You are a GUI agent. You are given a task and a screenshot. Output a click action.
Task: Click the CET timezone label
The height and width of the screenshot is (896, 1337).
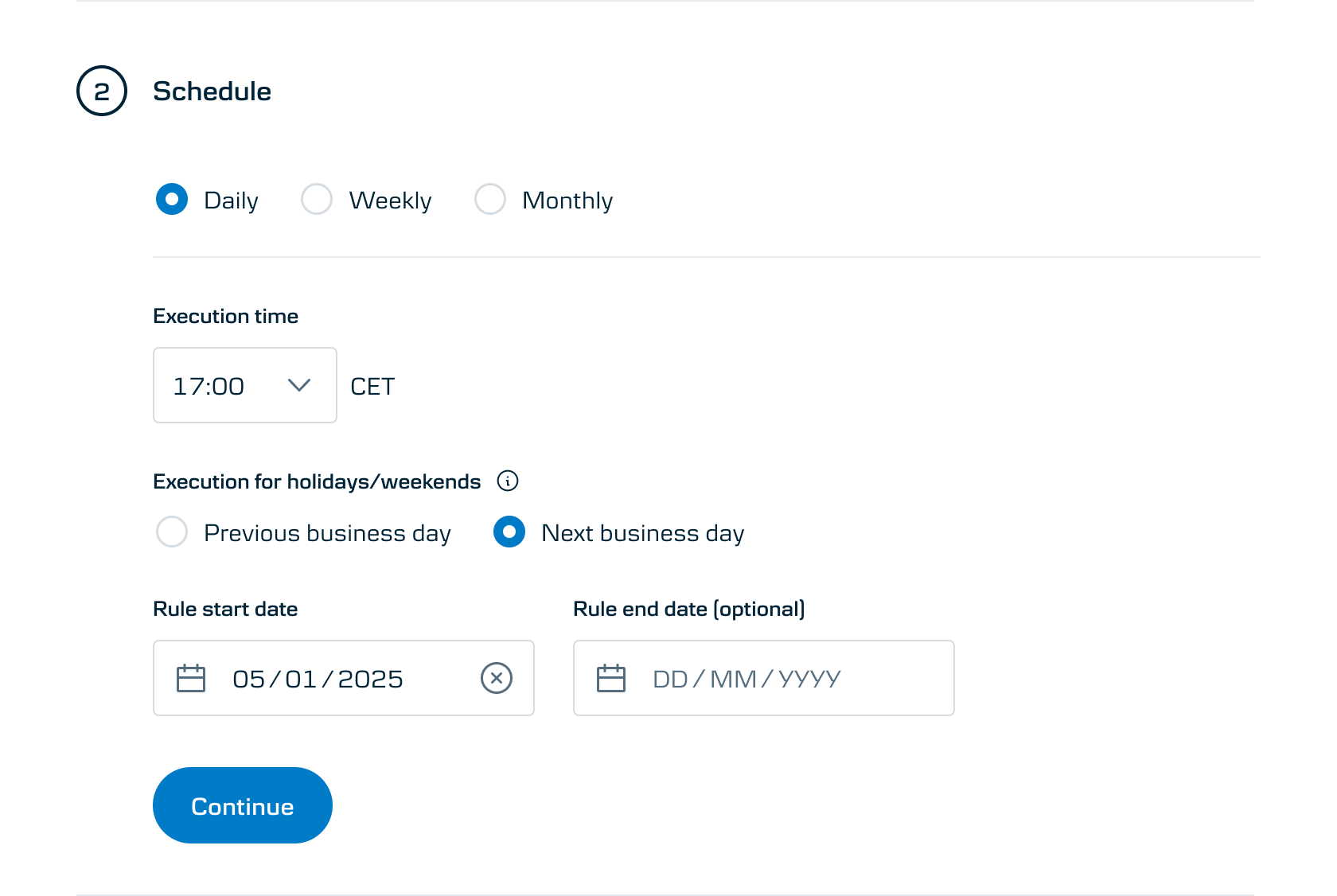[372, 386]
